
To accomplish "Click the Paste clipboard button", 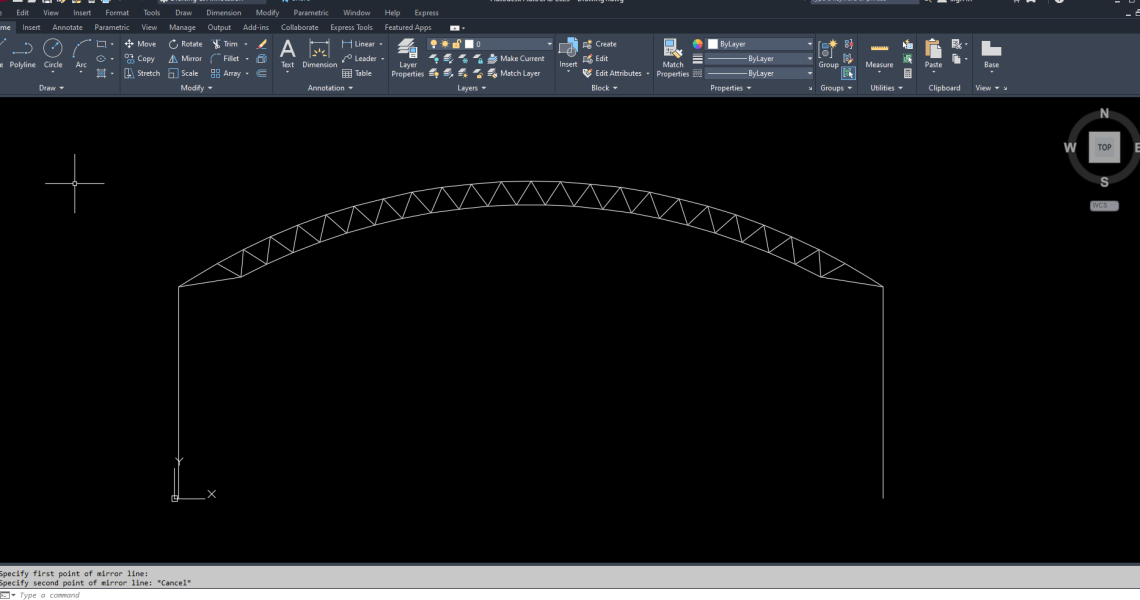I will click(934, 55).
